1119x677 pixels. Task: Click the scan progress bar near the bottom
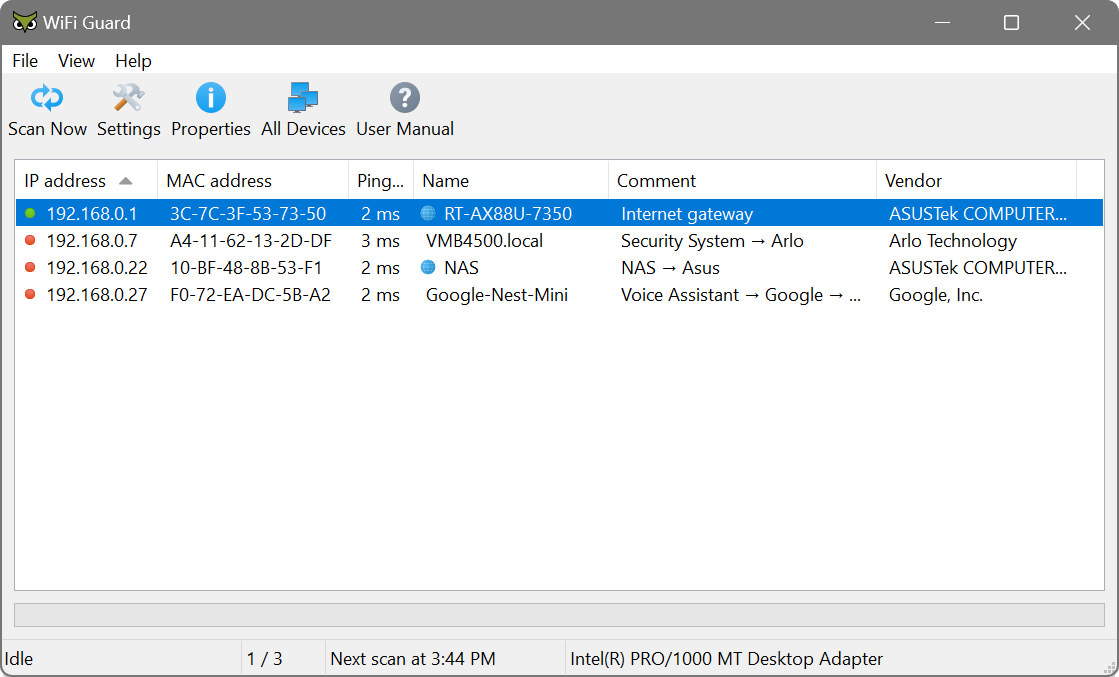(x=559, y=614)
